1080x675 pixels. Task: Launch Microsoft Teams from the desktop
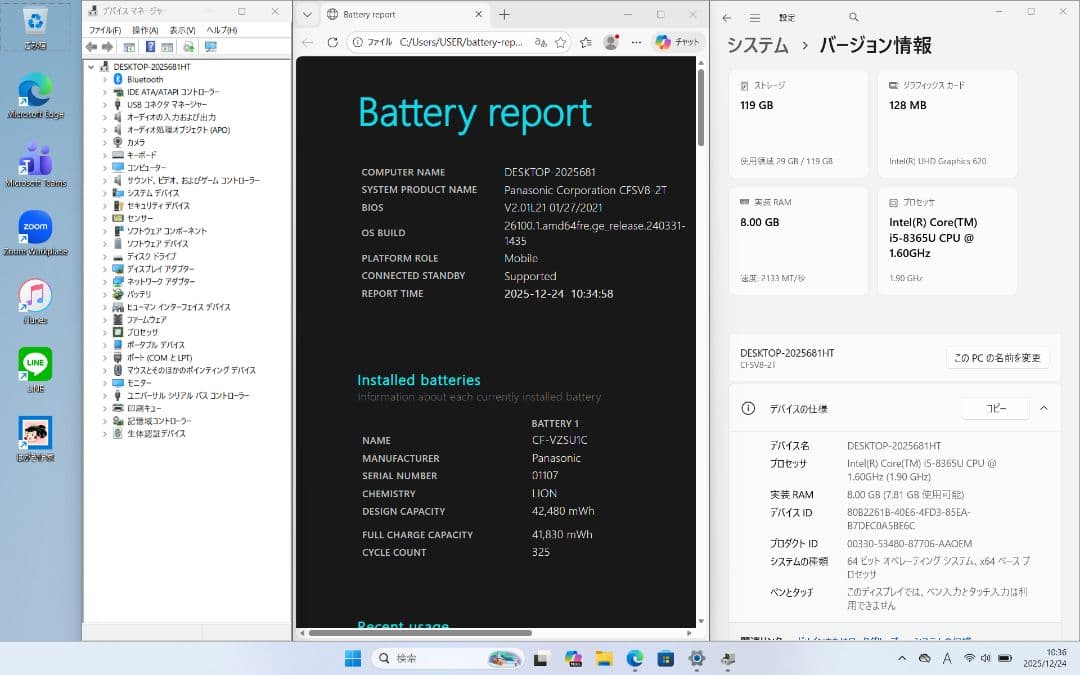(35, 160)
